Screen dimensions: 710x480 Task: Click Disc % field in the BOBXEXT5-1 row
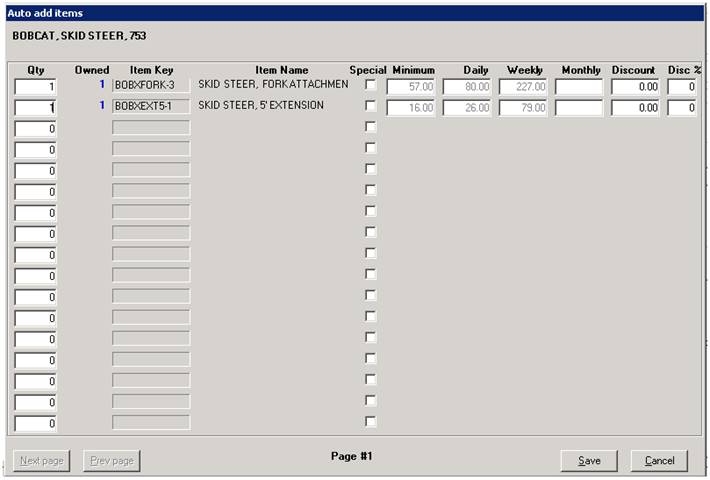click(x=682, y=108)
